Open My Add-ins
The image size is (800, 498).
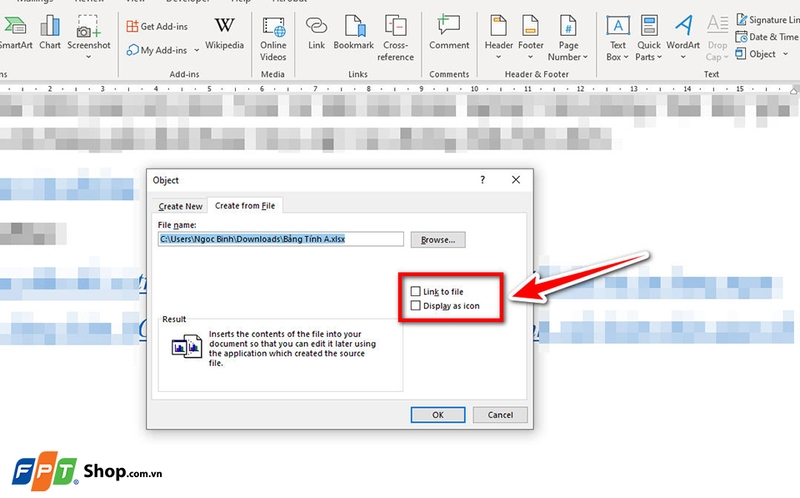tap(157, 50)
